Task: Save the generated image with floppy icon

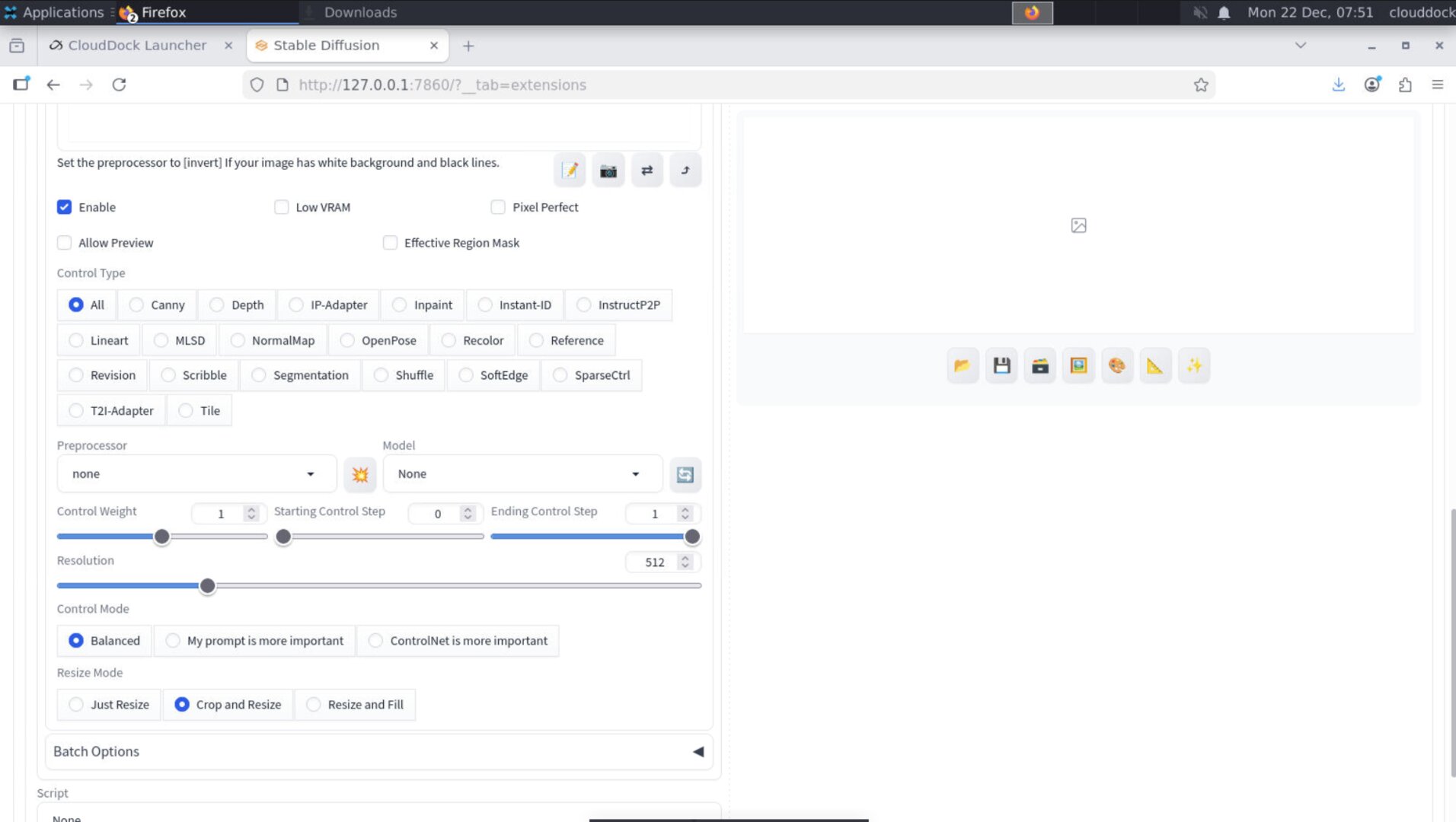Action: [1001, 365]
